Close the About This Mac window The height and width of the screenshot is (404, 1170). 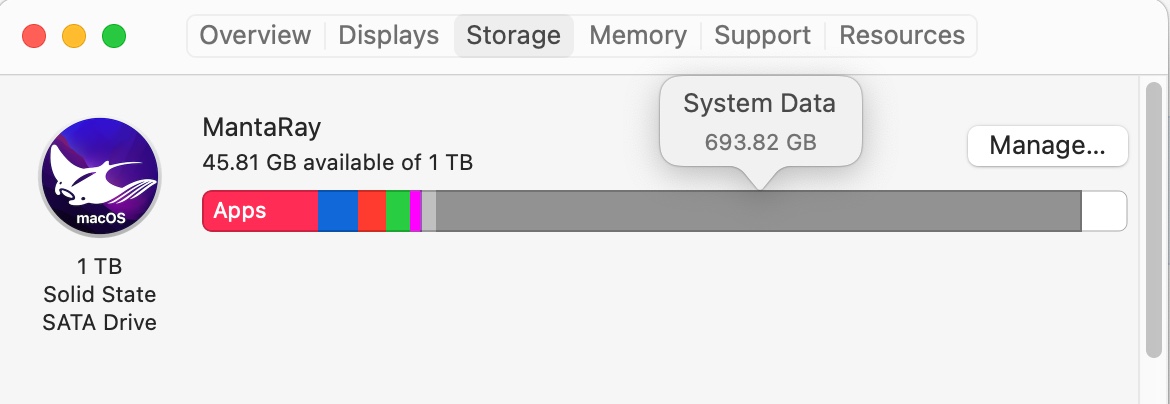34,37
